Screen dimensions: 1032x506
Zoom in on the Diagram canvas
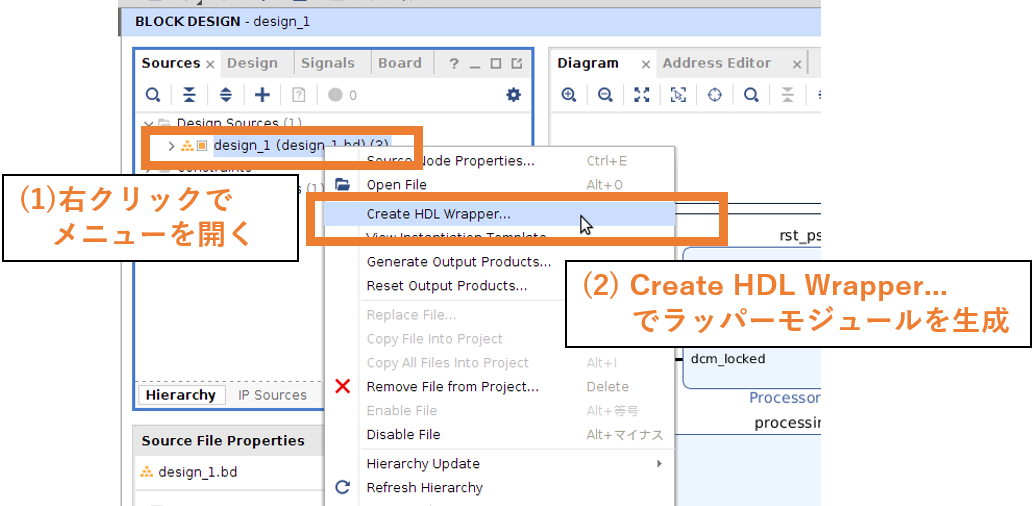click(569, 95)
